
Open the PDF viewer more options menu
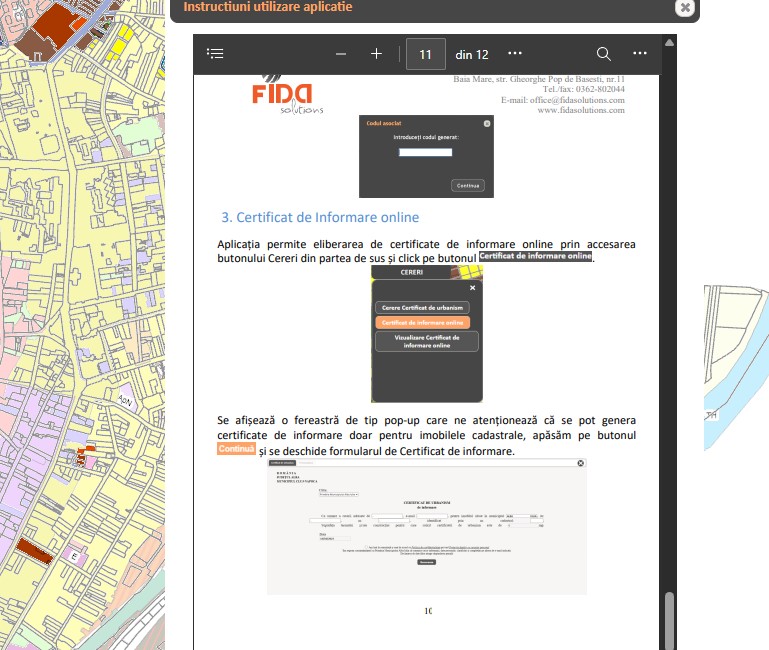tap(640, 53)
